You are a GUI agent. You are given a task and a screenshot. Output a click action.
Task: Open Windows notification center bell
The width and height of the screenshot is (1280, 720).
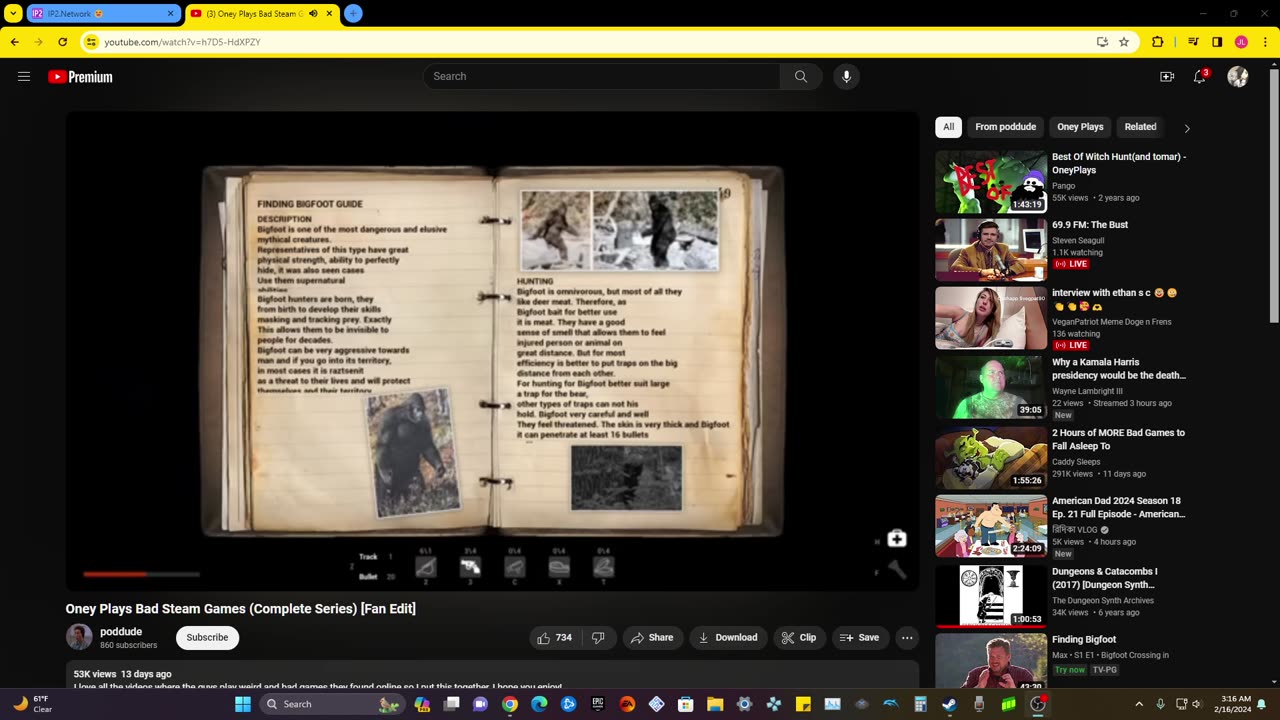click(1262, 704)
